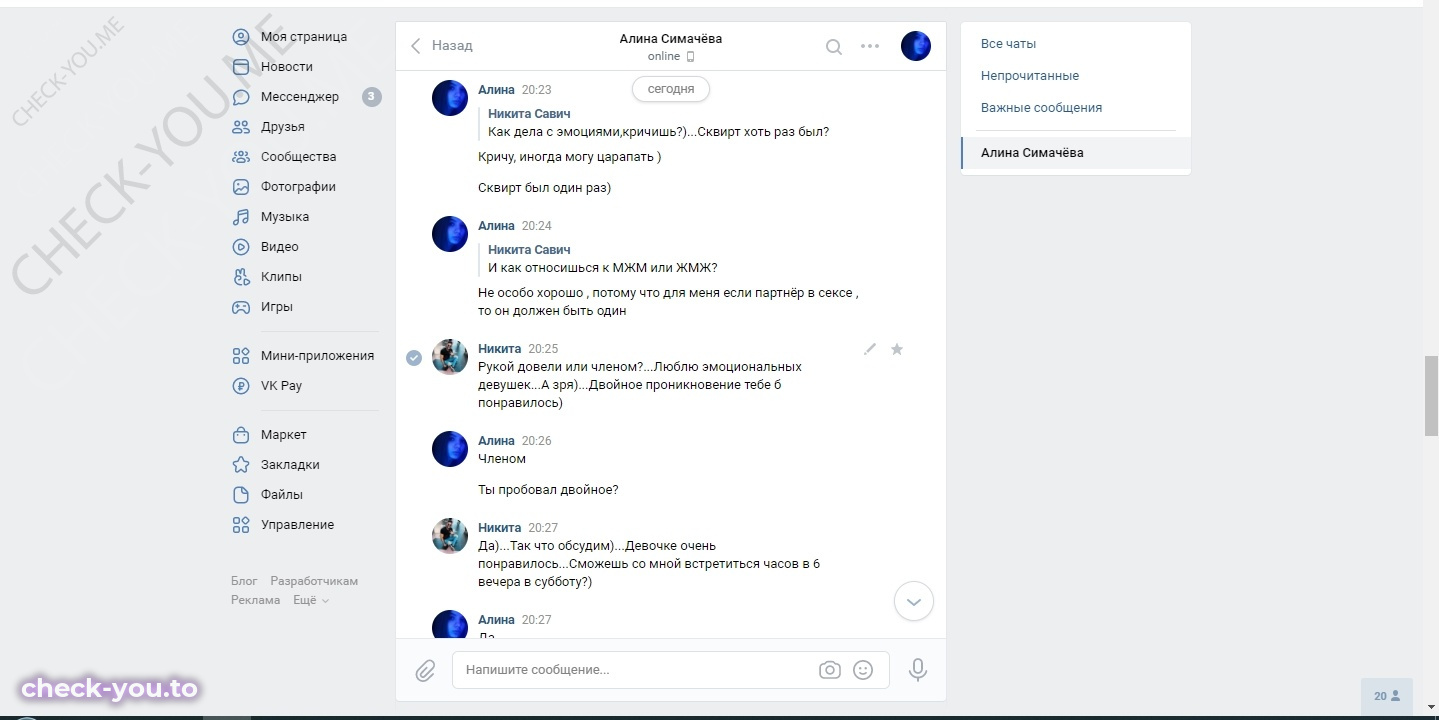Attach a file with the paperclip icon
Screen dimensions: 1439x720
[x=425, y=670]
